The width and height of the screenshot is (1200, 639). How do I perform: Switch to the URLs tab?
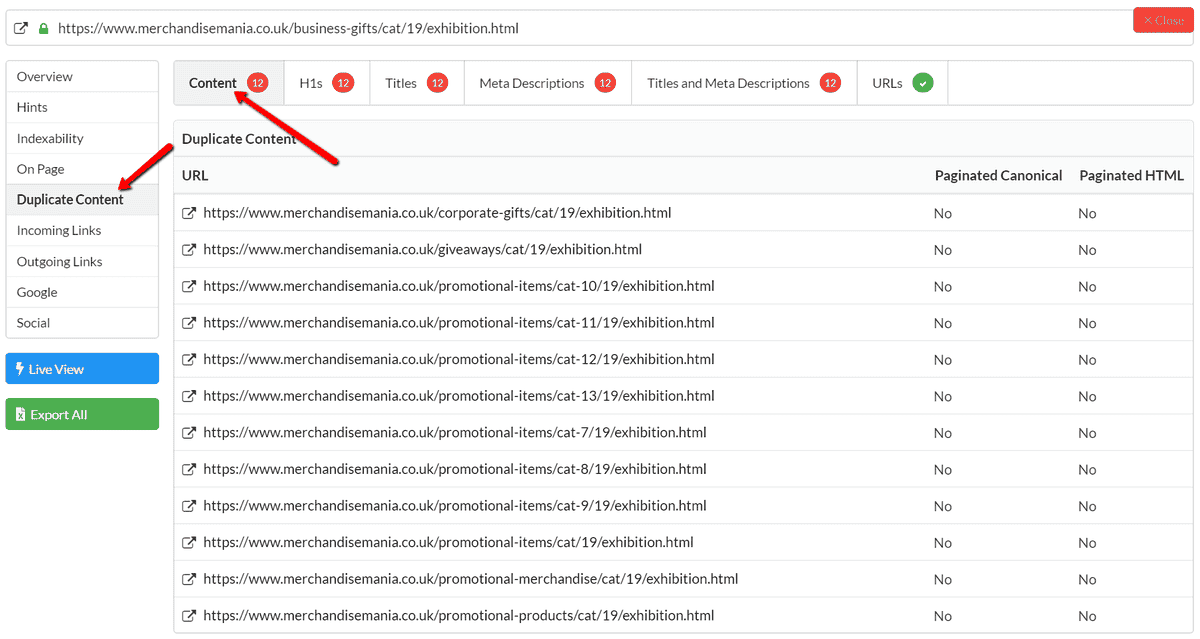903,83
